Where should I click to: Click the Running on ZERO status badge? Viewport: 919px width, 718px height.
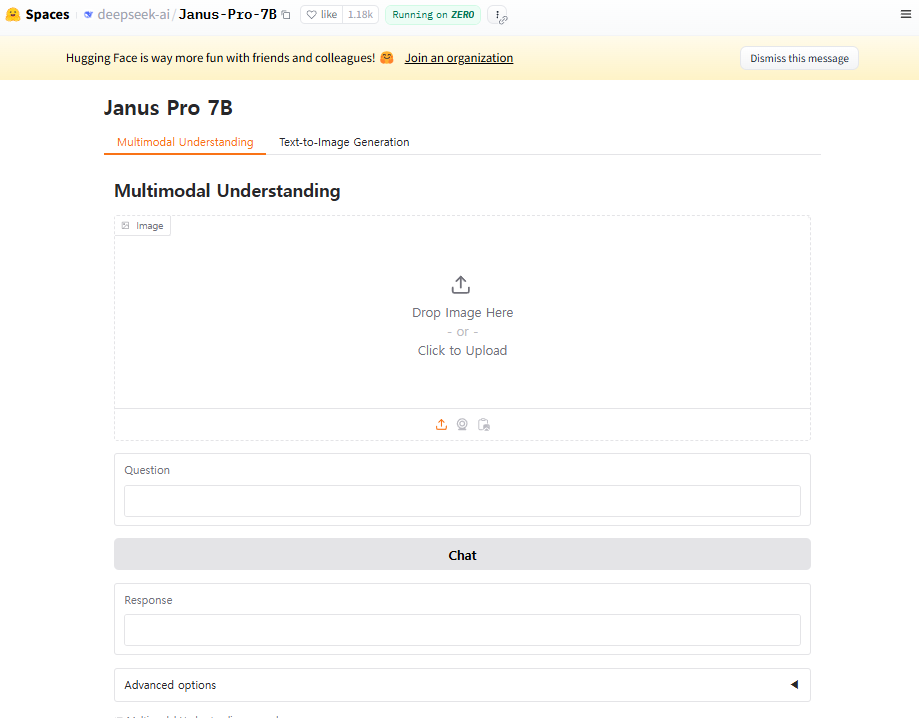[433, 15]
